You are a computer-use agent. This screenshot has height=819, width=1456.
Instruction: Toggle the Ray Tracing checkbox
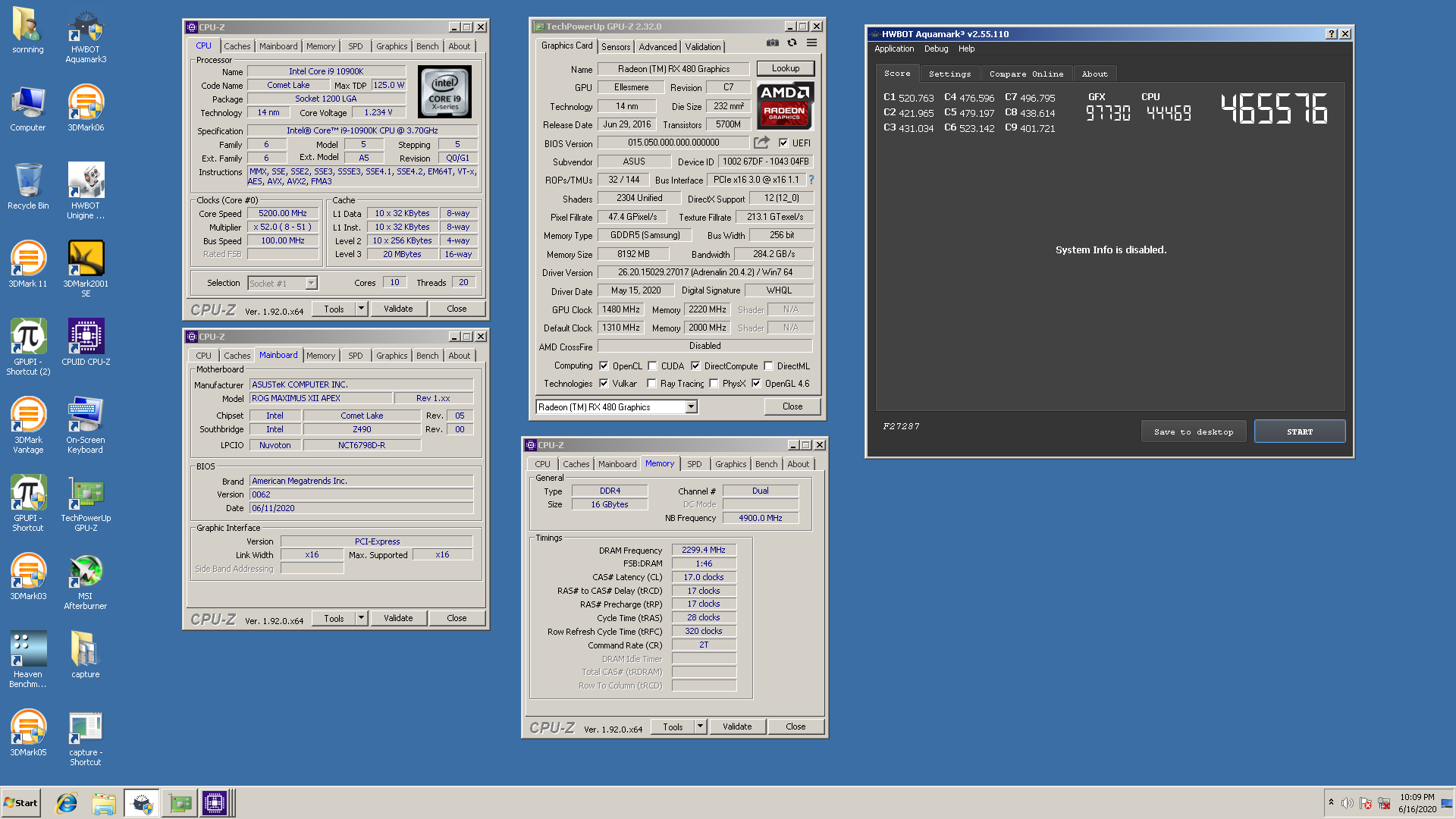651,383
